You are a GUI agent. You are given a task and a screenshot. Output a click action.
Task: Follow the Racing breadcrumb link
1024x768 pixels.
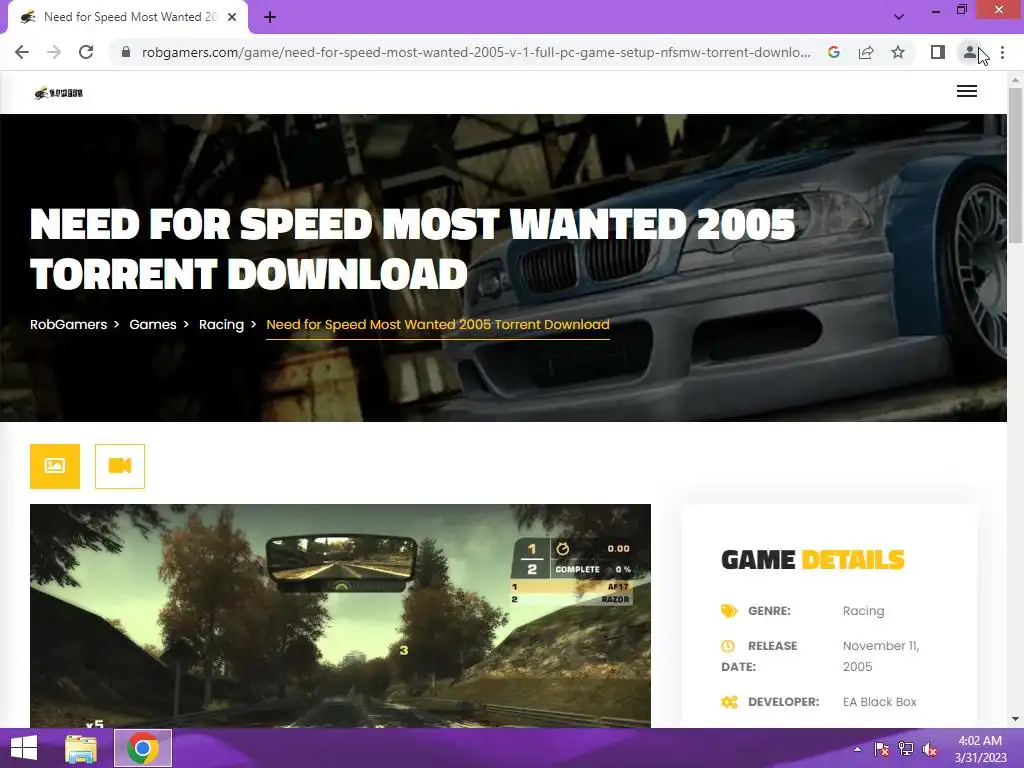pyautogui.click(x=221, y=325)
